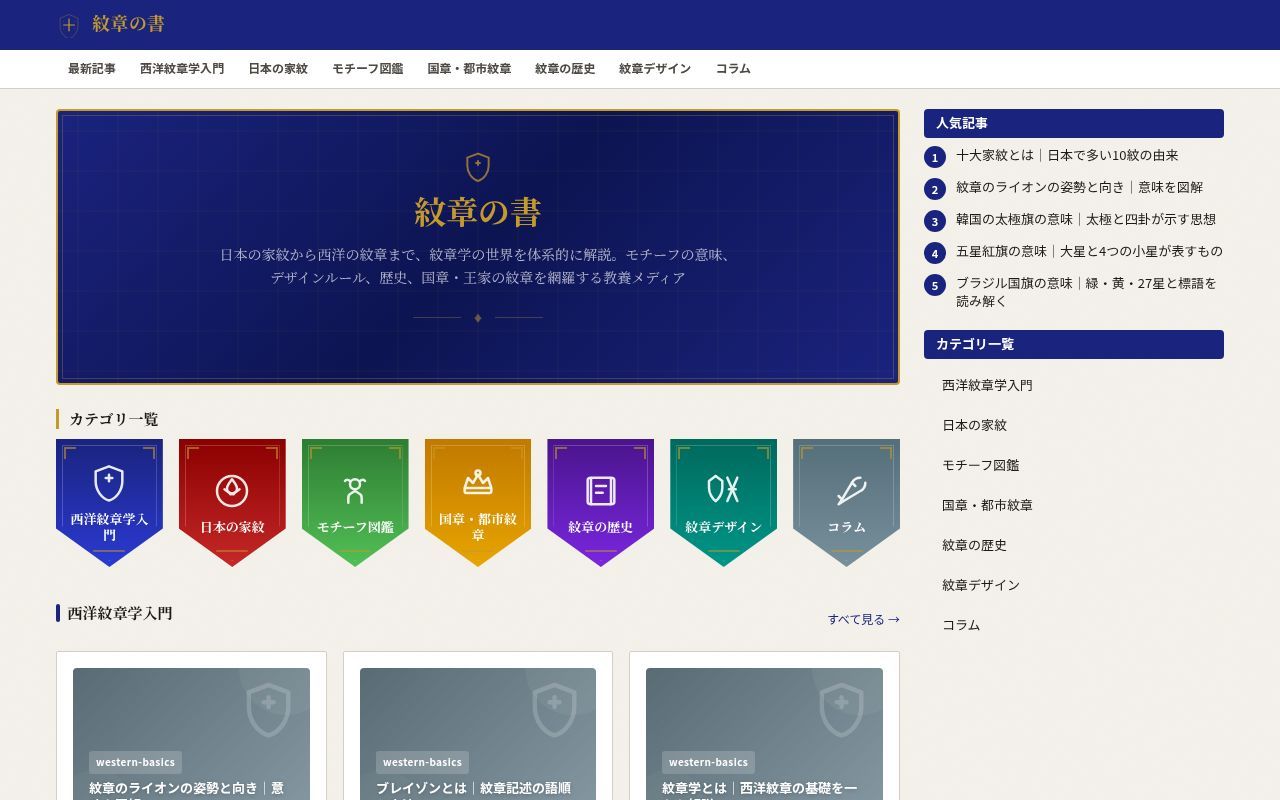This screenshot has width=1280, height=800.
Task: Open article 五星紅旗の意味
Action: tap(1089, 251)
